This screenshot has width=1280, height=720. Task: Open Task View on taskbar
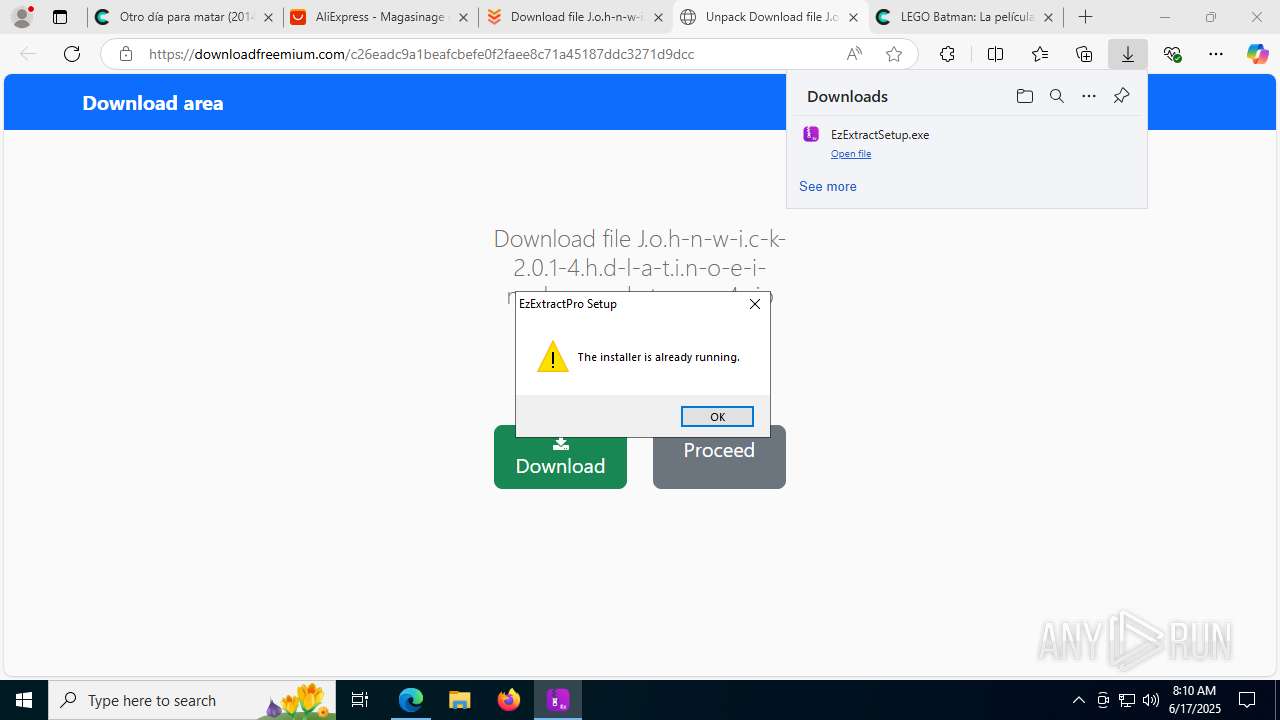[360, 700]
